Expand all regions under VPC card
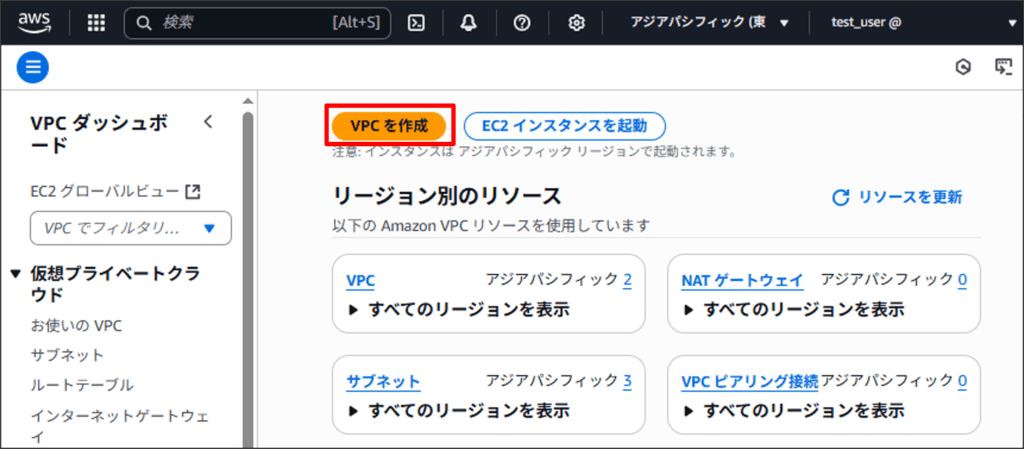 458,309
